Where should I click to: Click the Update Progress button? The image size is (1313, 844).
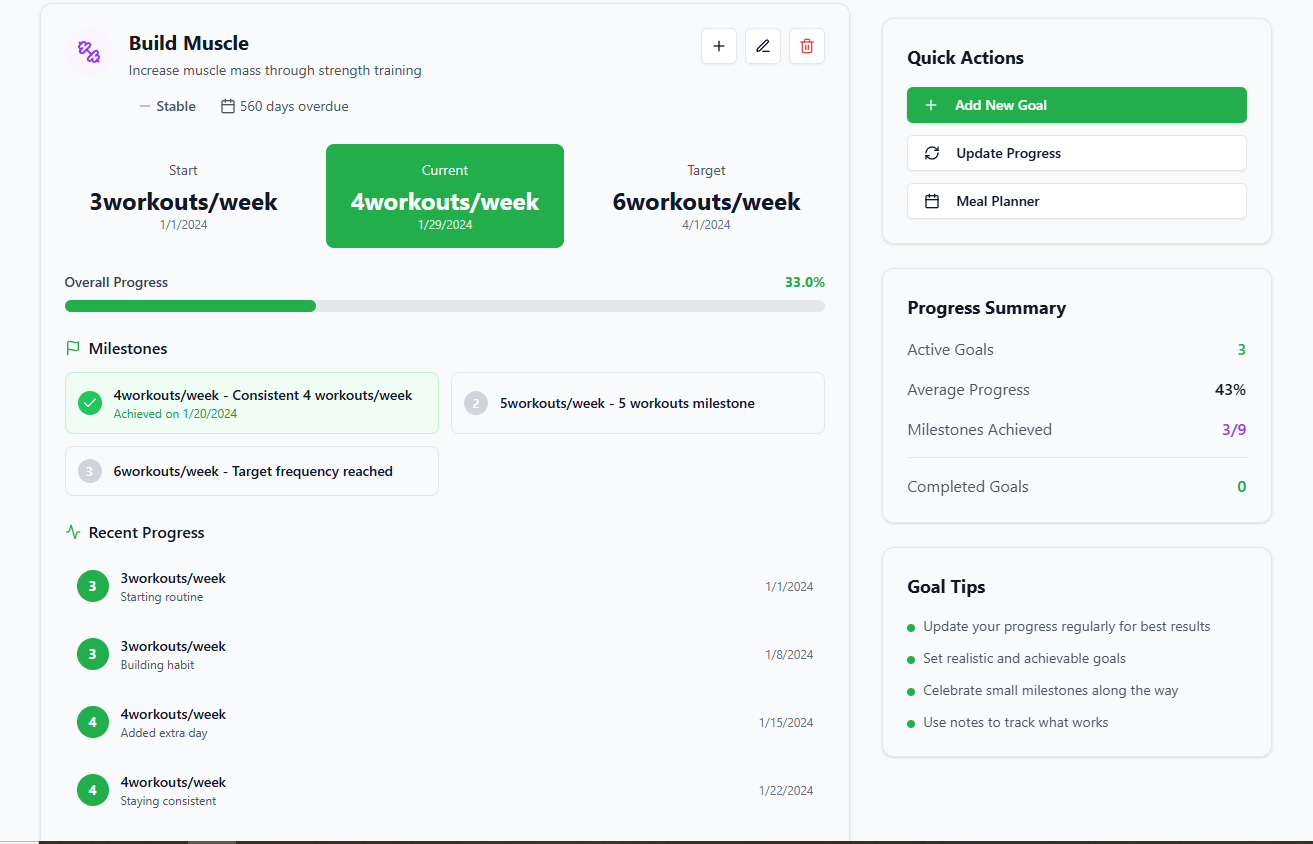click(1076, 153)
